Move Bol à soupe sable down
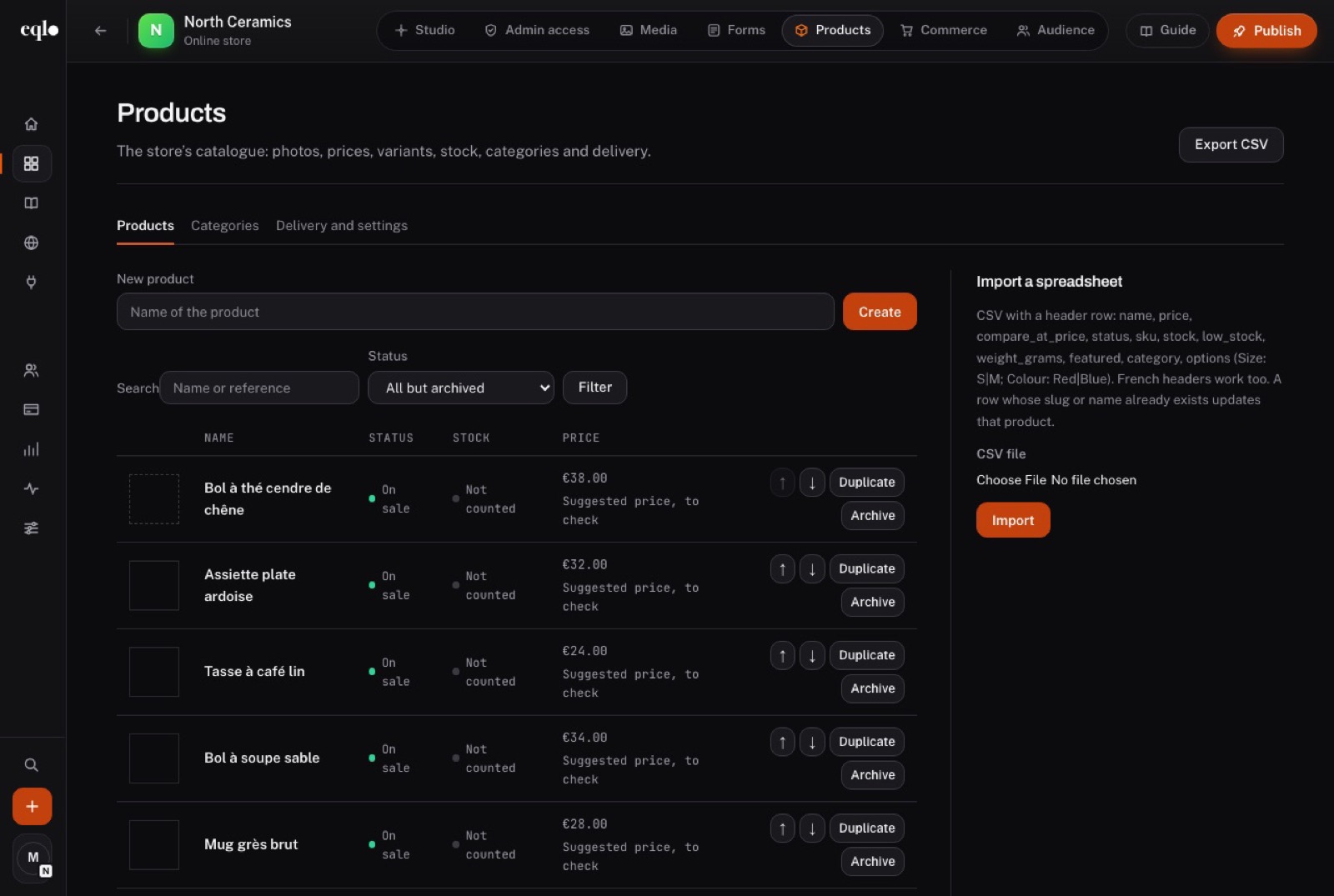 [x=812, y=742]
